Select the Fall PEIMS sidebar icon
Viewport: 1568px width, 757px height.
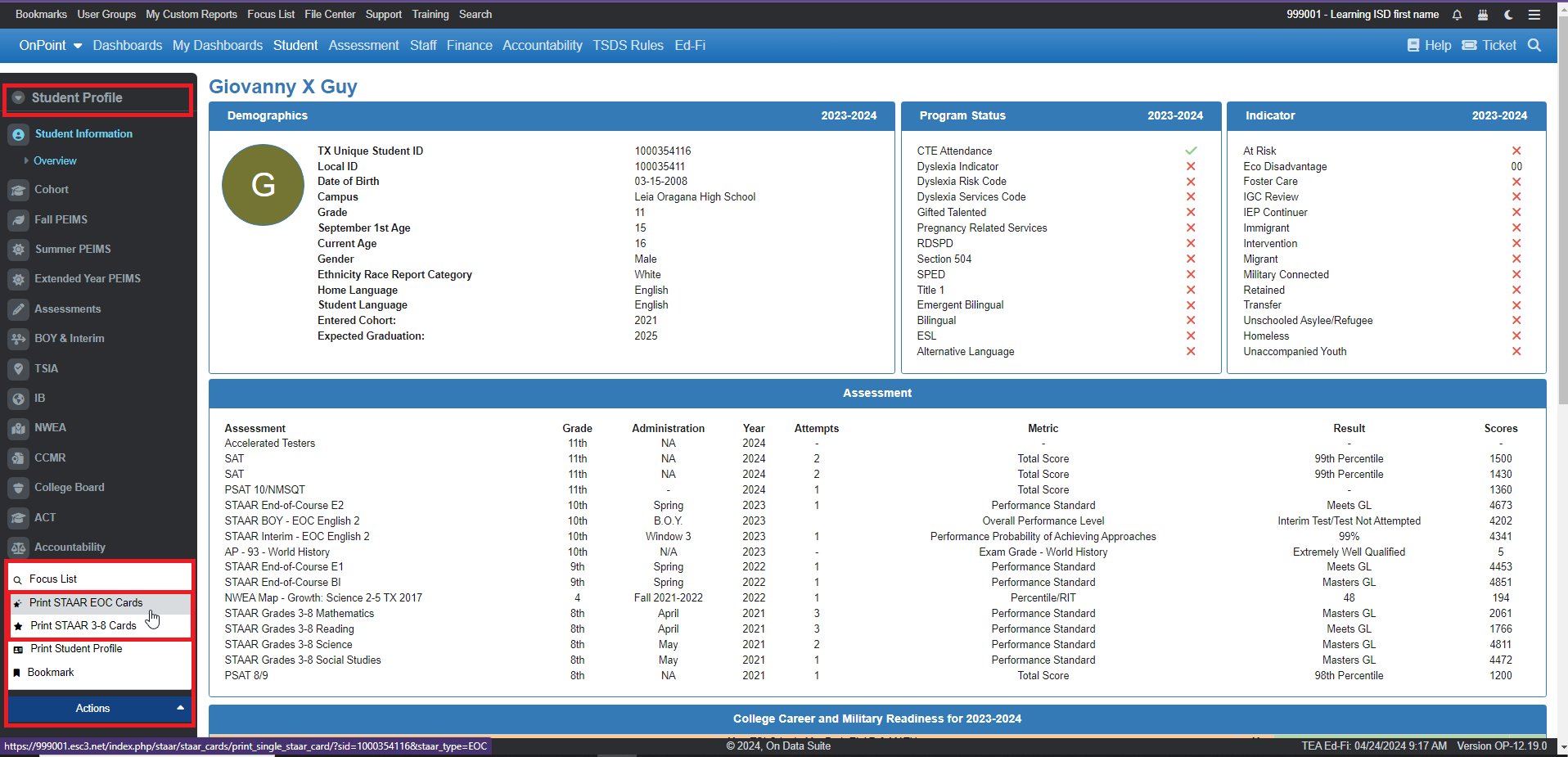18,219
